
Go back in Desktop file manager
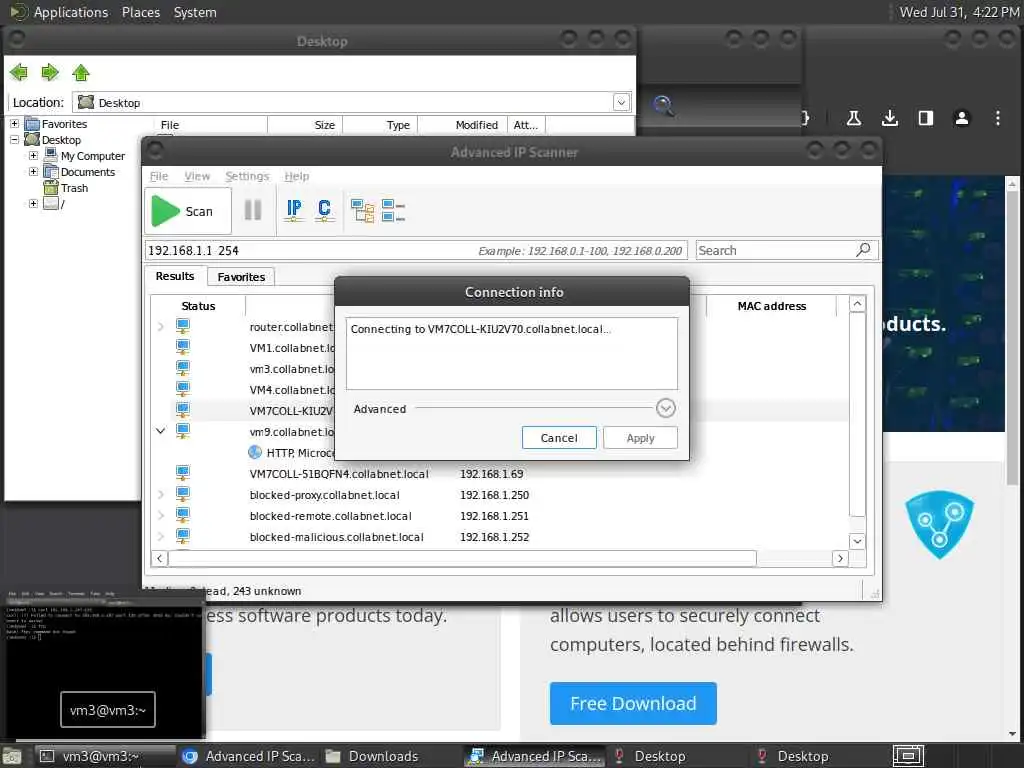20,72
